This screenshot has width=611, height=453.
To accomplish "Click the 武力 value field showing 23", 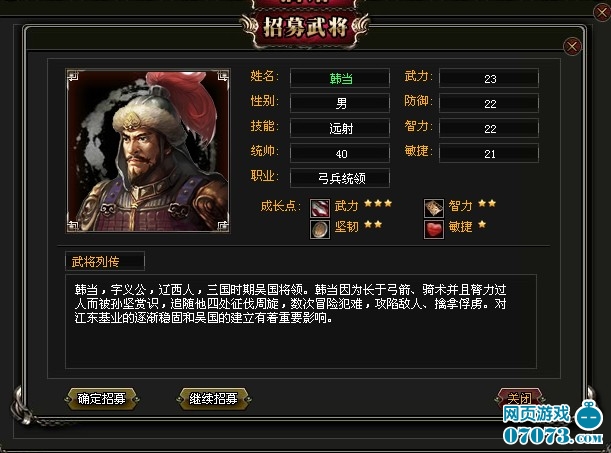I will coord(489,78).
